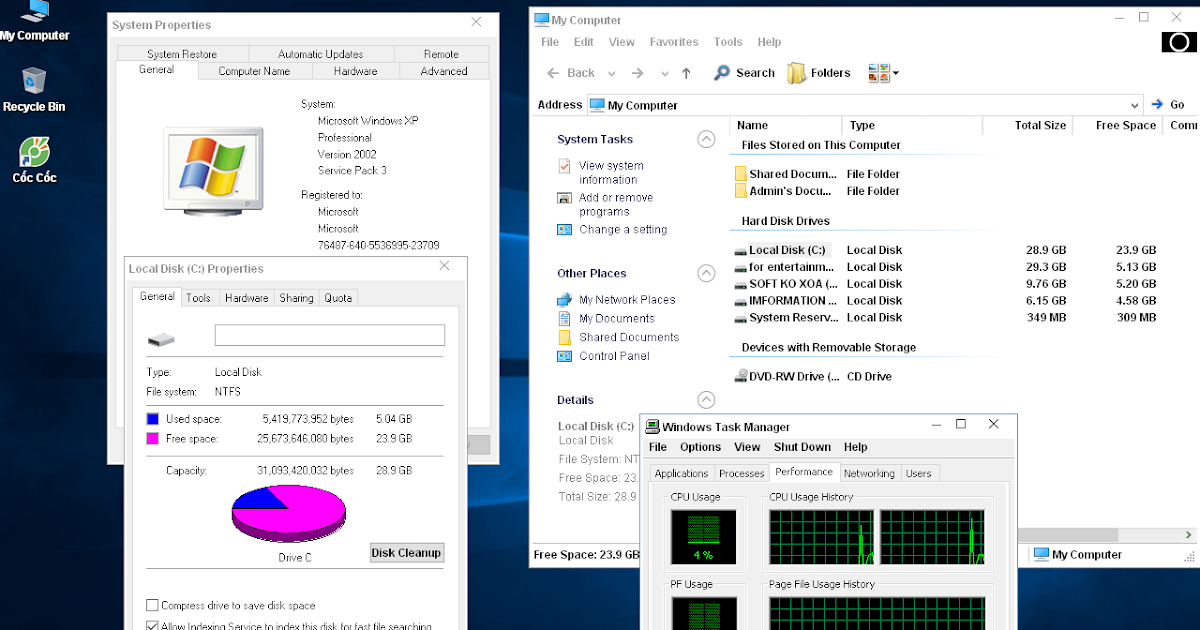The image size is (1200, 630).
Task: Show Folders pane in My Computer
Action: tap(819, 73)
